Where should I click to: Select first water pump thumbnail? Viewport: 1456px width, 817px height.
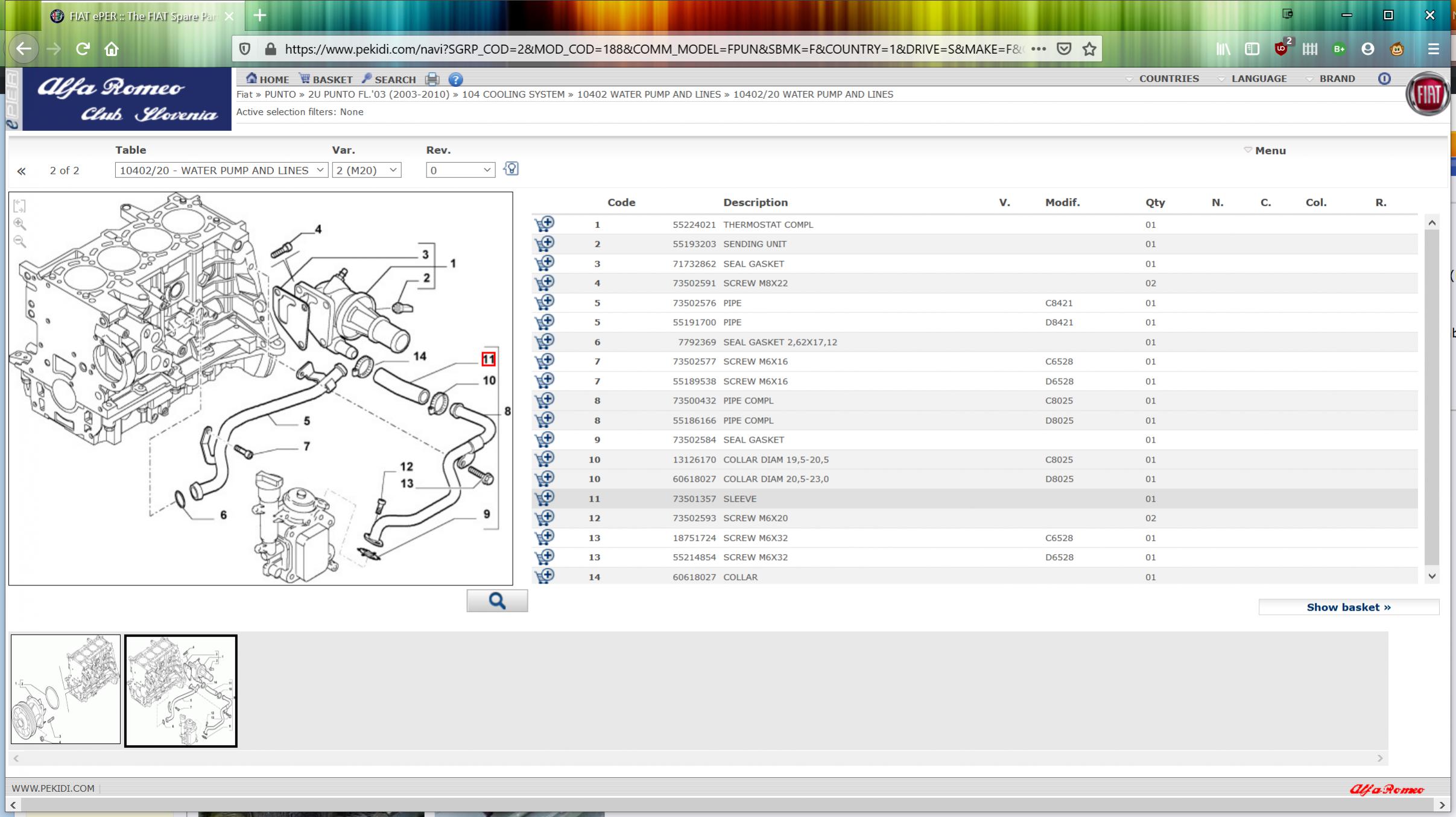[66, 689]
